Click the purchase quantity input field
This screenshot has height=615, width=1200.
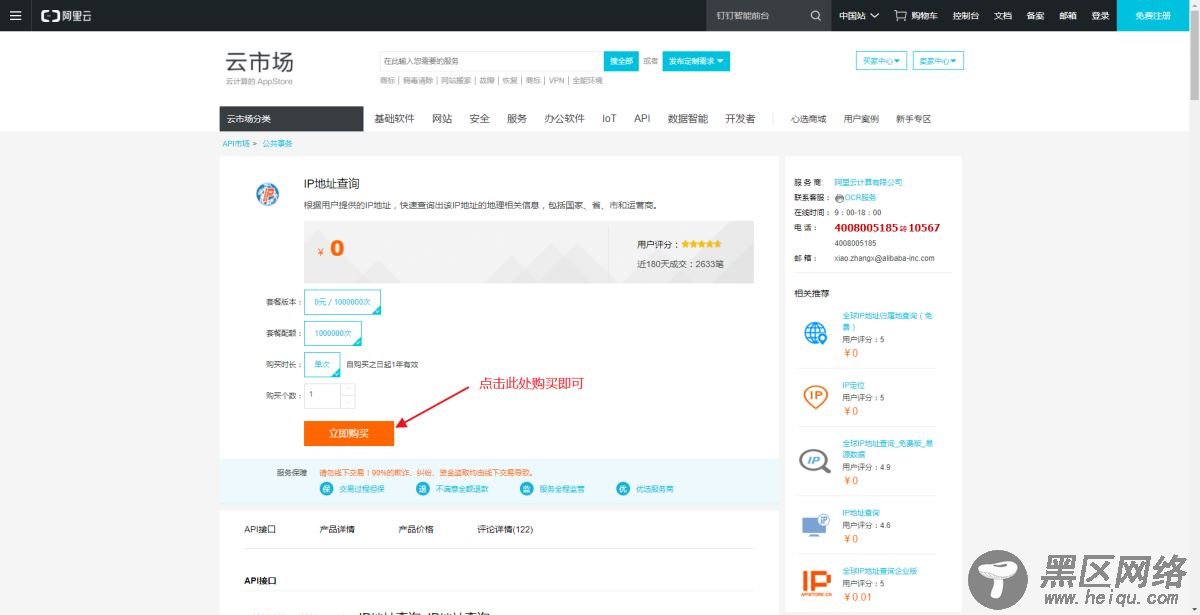[x=322, y=395]
